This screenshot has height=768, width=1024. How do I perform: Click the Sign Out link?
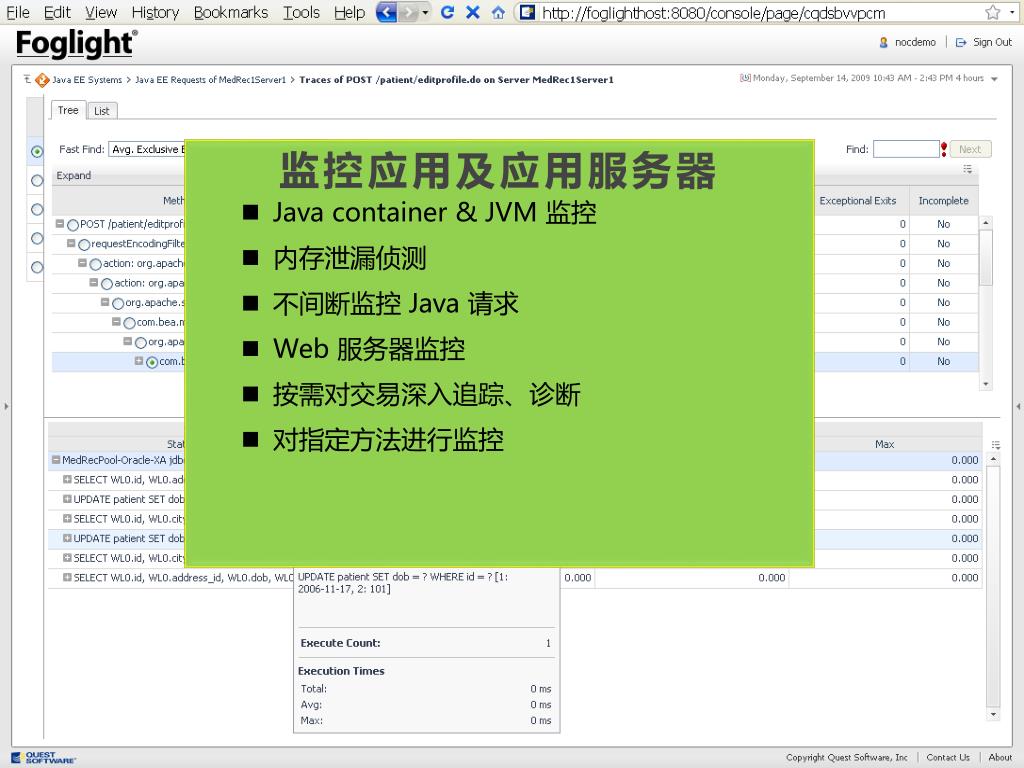(992, 42)
